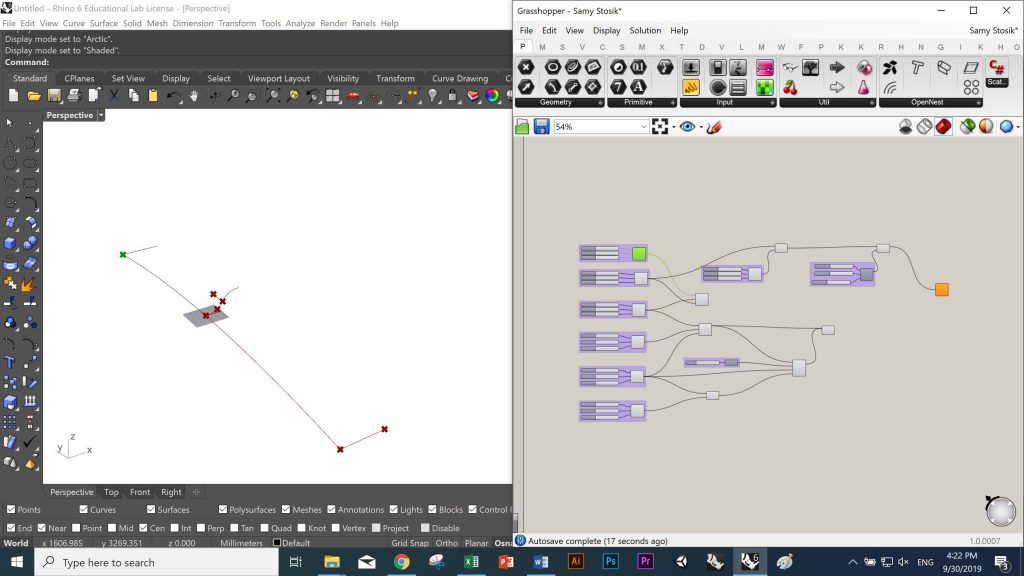Viewport: 1024px width, 576px height.
Task: Select the Pan hand tool in Rhino
Action: [192, 95]
